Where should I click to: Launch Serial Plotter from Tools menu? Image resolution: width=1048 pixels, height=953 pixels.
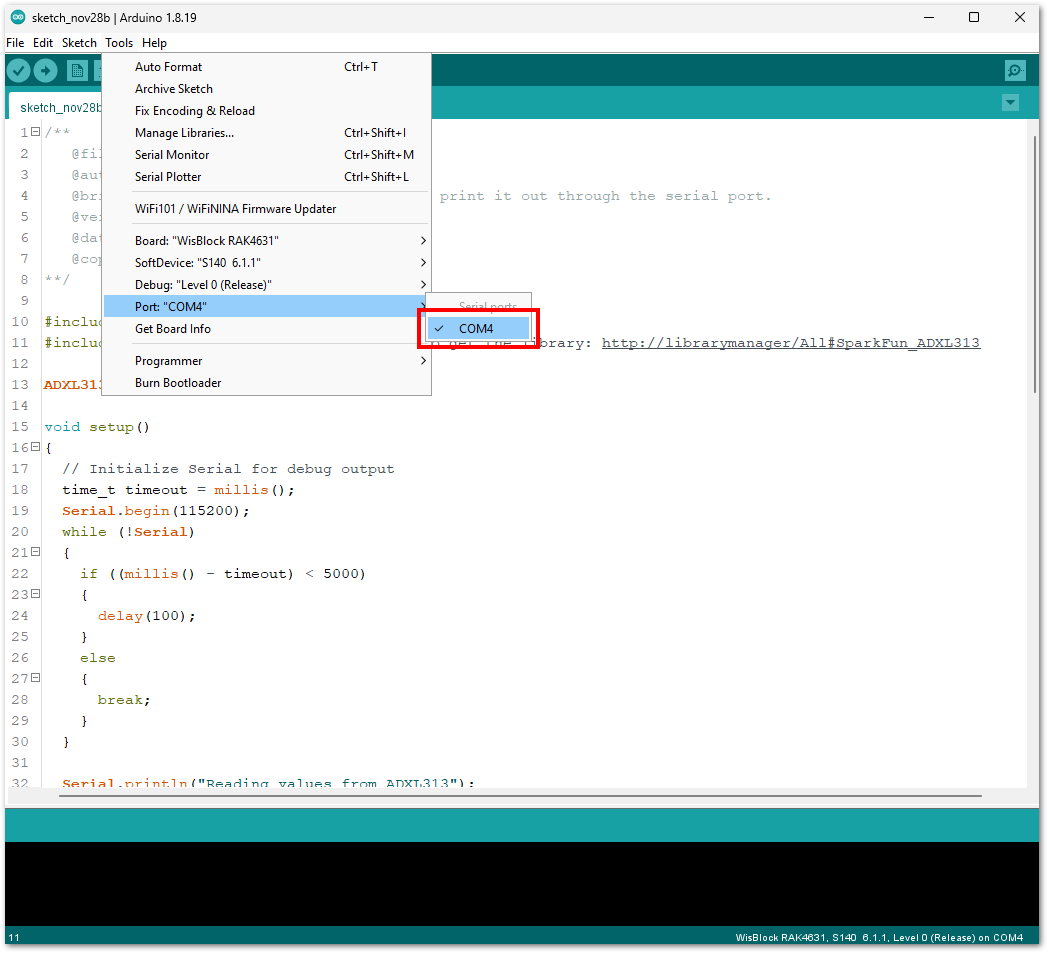coord(266,177)
